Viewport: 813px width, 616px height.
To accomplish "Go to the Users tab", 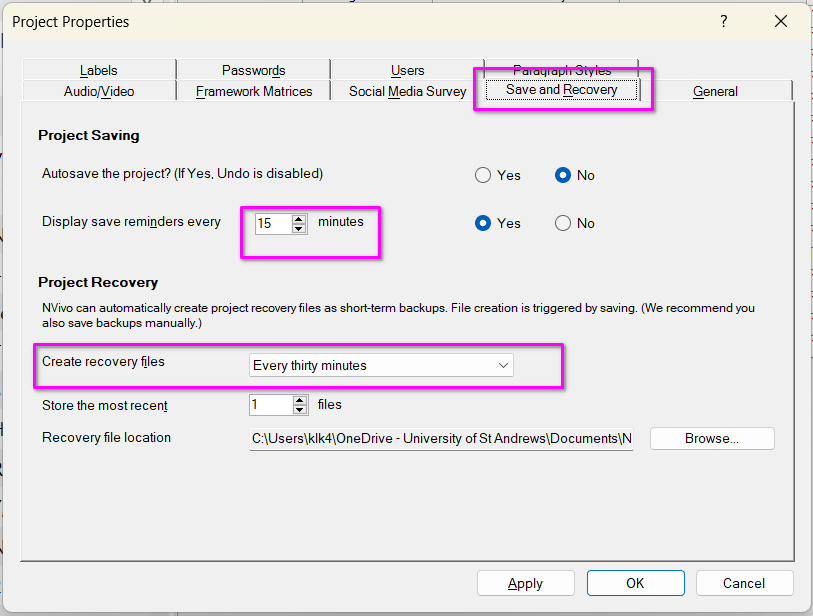I will tap(407, 70).
